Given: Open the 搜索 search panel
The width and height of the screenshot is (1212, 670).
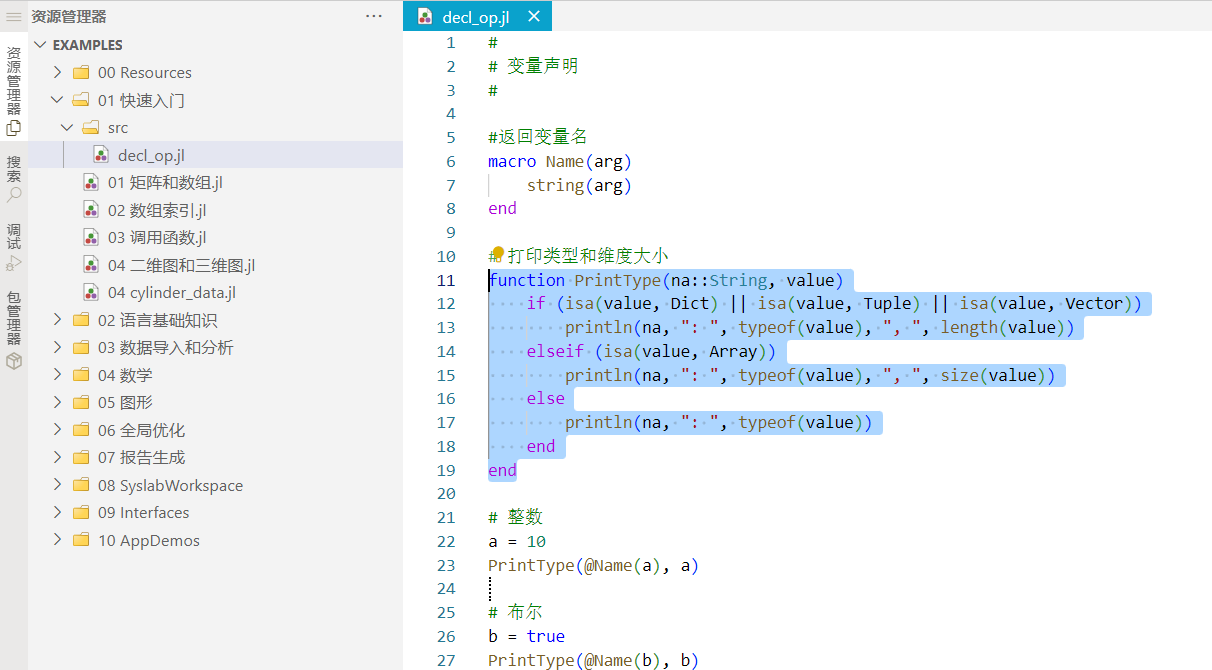Looking at the screenshot, I should tap(14, 178).
